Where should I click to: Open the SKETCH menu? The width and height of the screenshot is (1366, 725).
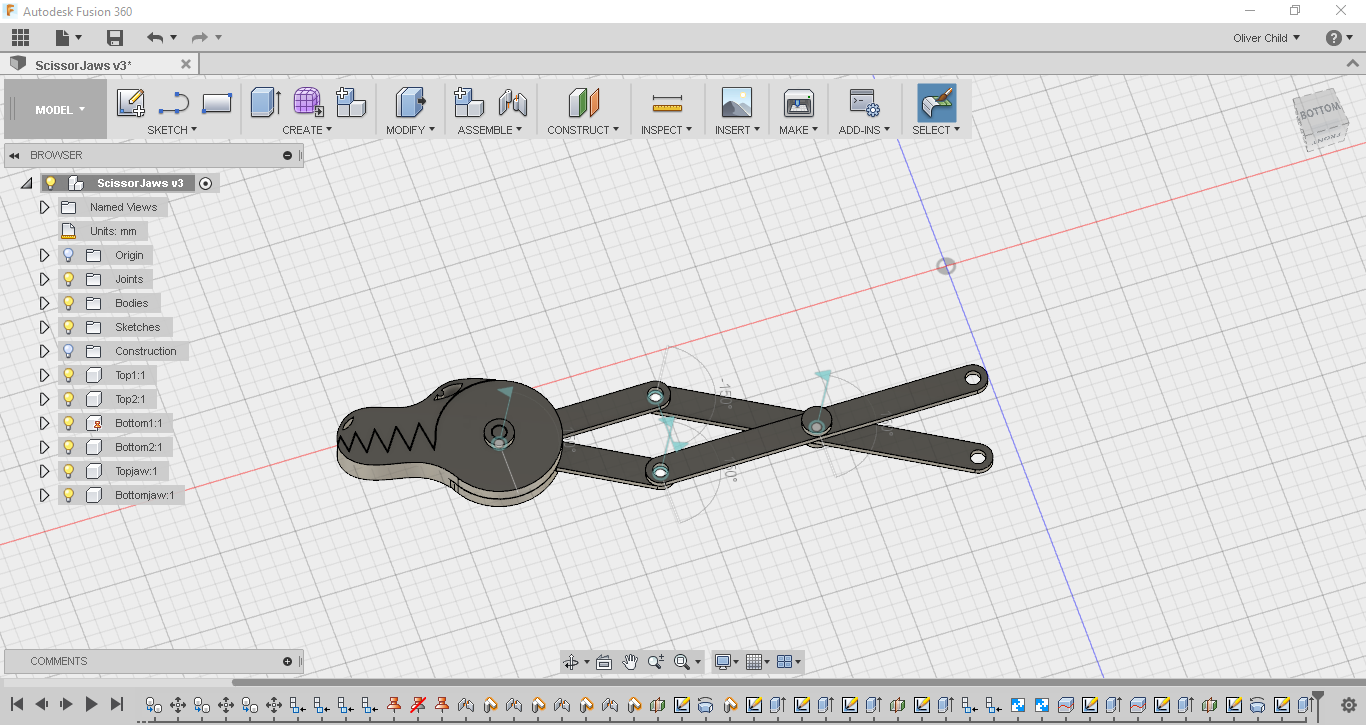click(x=172, y=130)
